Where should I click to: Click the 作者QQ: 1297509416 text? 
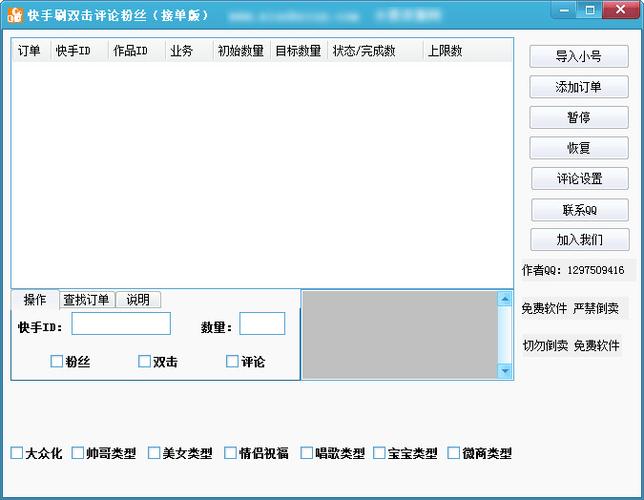click(573, 270)
